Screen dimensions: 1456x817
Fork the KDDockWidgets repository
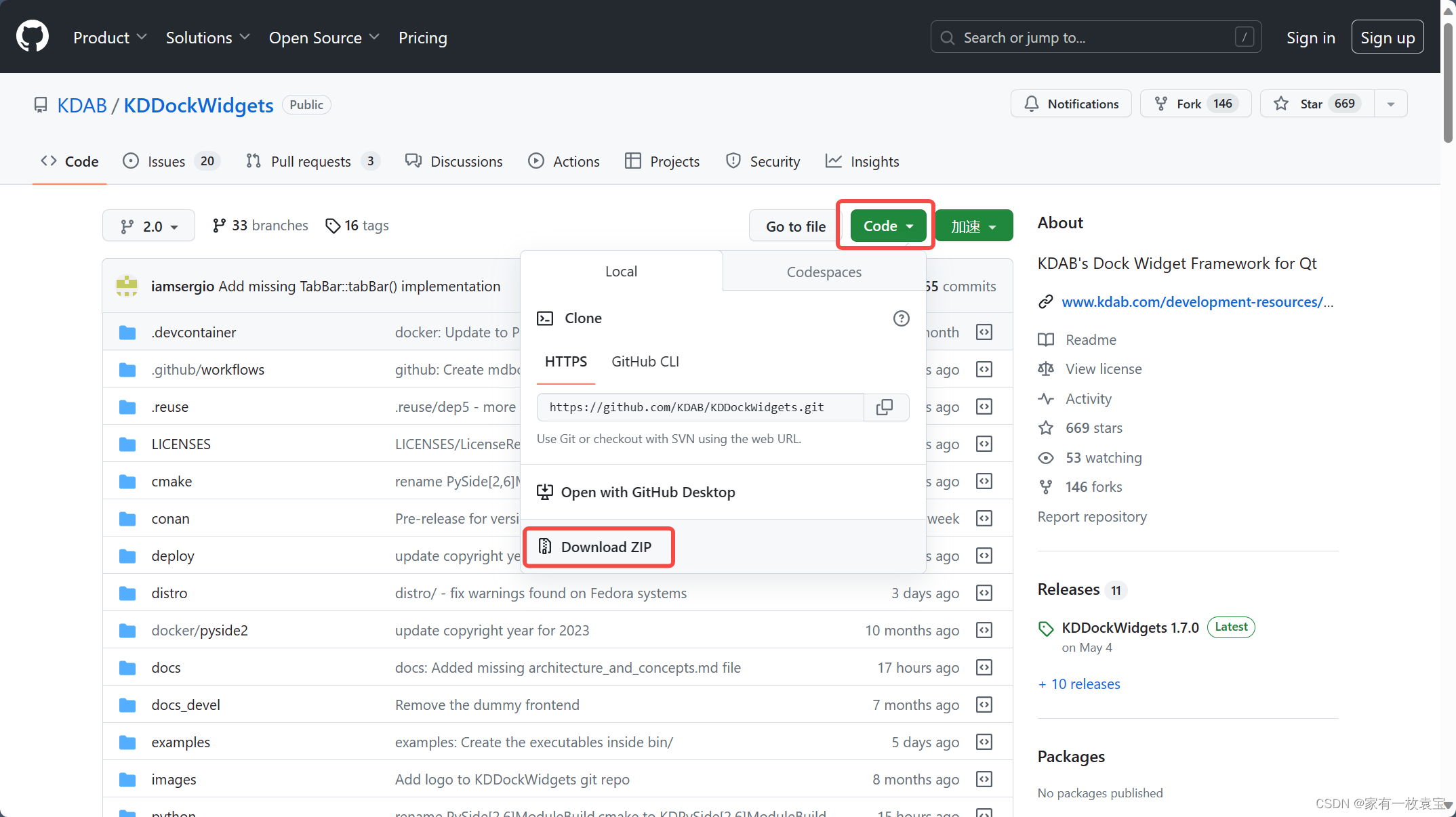pyautogui.click(x=1196, y=104)
